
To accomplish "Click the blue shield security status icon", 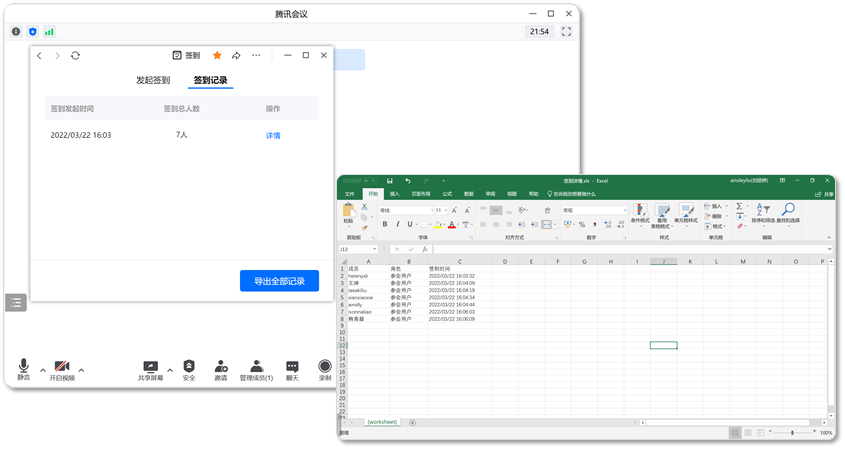I will click(x=33, y=32).
